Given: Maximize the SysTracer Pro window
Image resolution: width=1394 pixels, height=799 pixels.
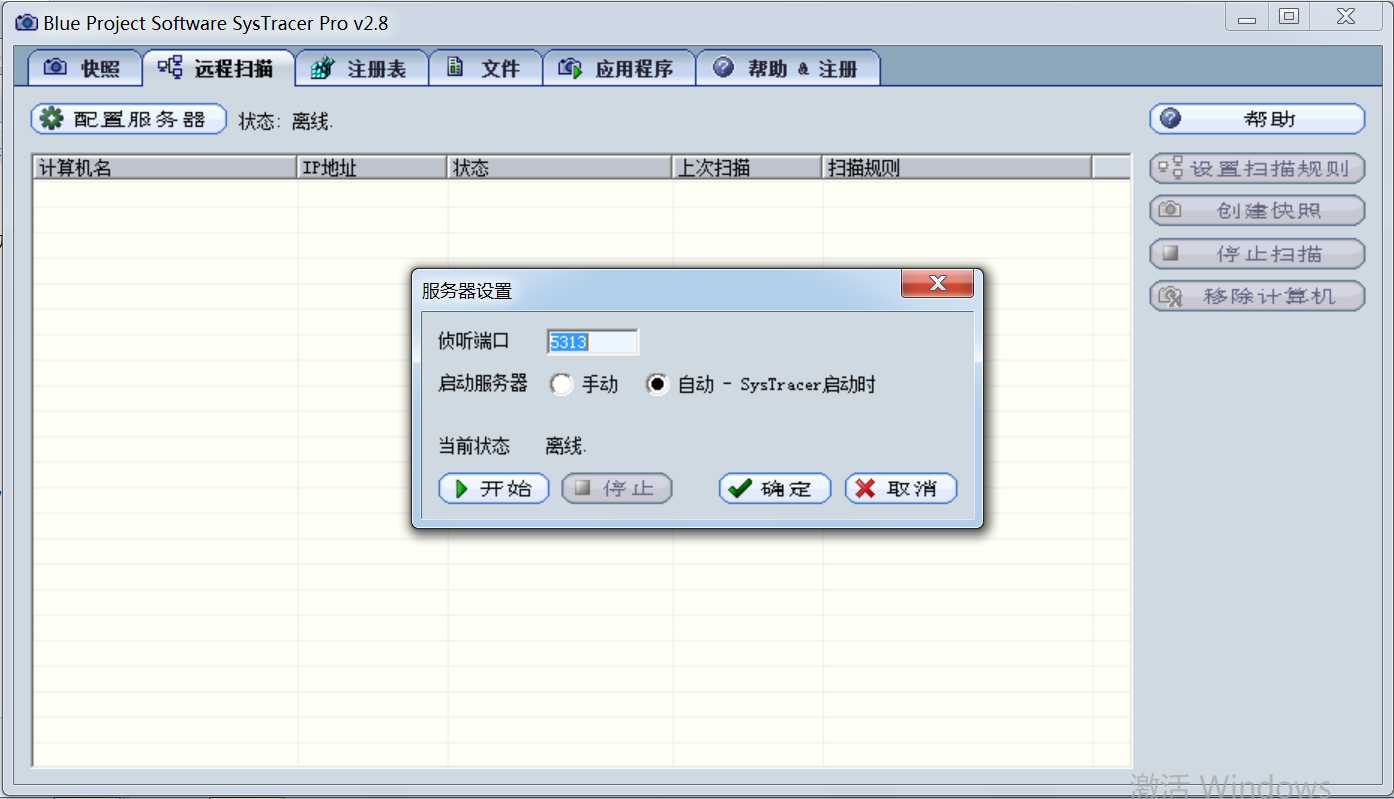Looking at the screenshot, I should click(x=1289, y=17).
